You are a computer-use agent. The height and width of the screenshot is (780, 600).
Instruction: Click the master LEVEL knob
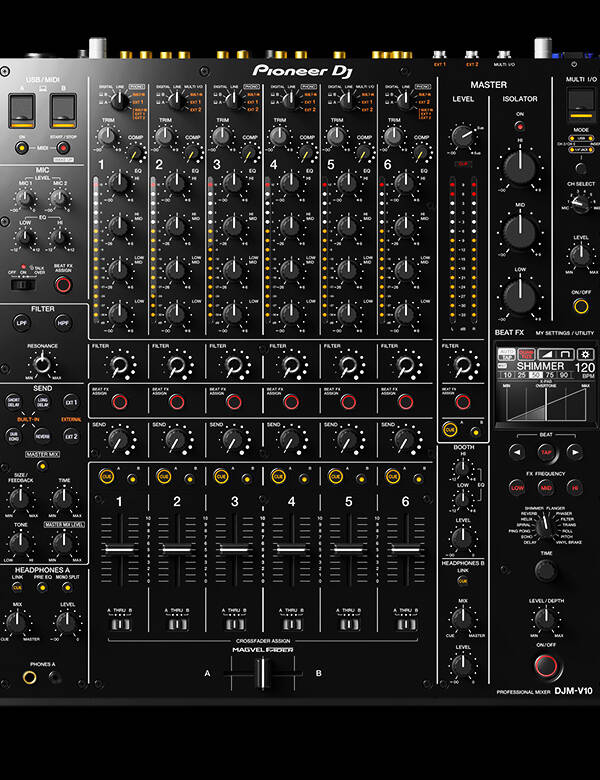click(x=463, y=135)
